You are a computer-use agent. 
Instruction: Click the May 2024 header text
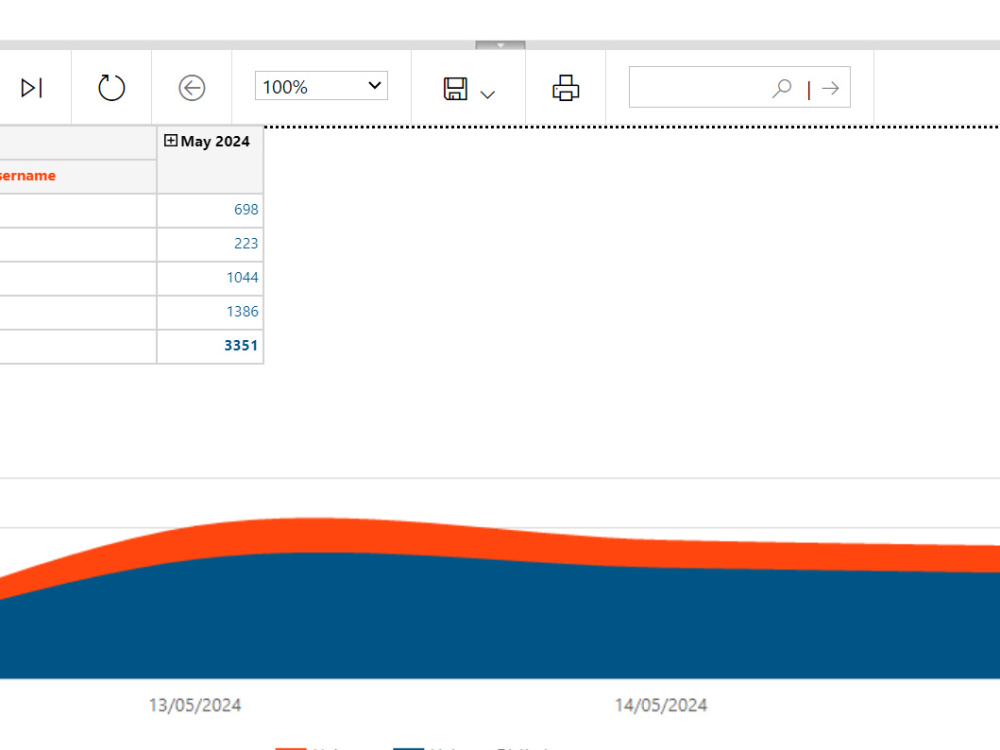click(x=215, y=142)
